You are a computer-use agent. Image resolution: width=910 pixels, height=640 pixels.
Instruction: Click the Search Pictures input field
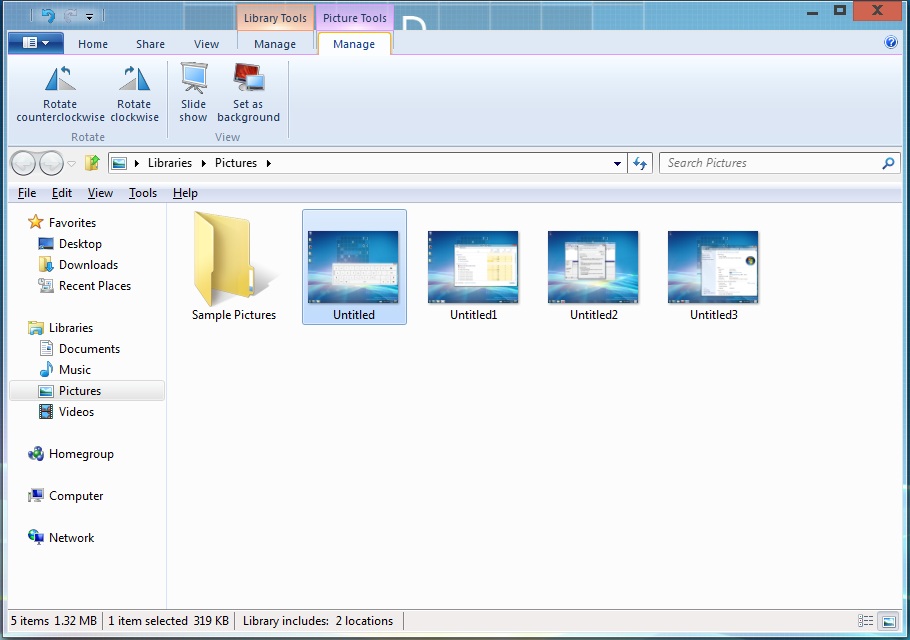pos(772,163)
